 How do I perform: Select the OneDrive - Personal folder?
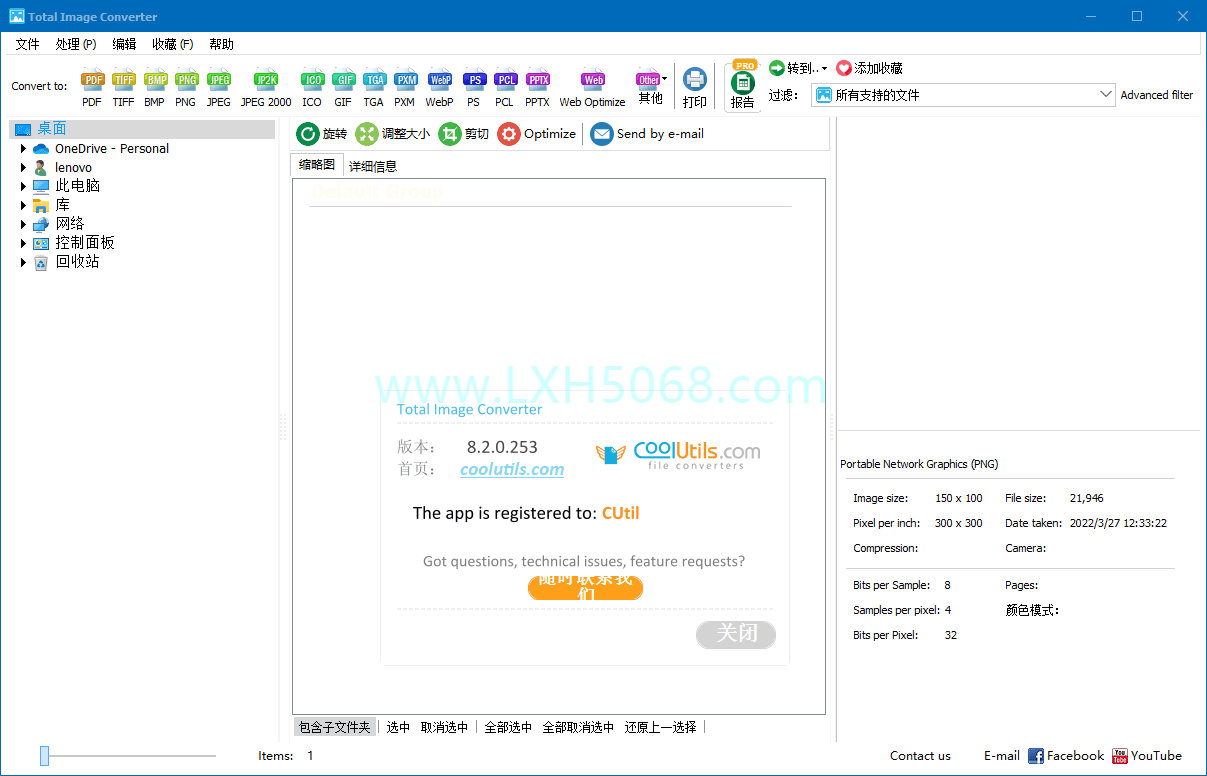(112, 149)
